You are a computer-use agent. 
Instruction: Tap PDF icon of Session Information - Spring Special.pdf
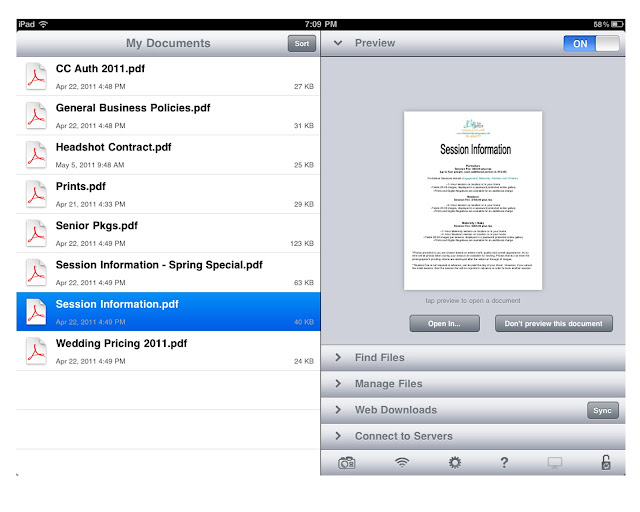click(x=36, y=272)
